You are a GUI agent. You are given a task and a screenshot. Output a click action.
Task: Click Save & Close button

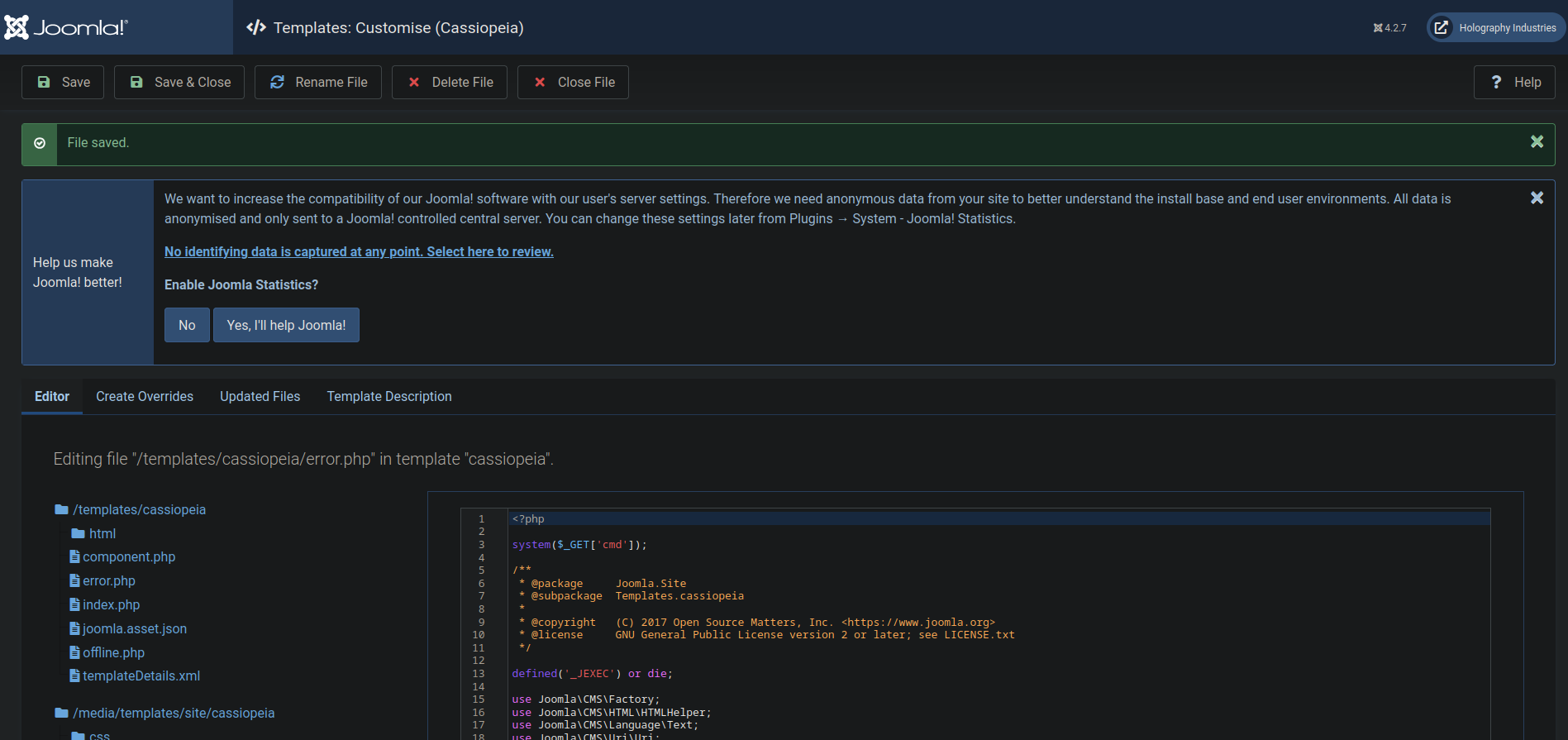coord(179,82)
